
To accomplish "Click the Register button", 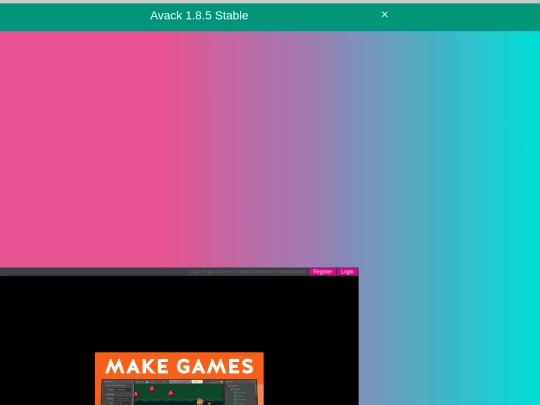I will point(322,272).
